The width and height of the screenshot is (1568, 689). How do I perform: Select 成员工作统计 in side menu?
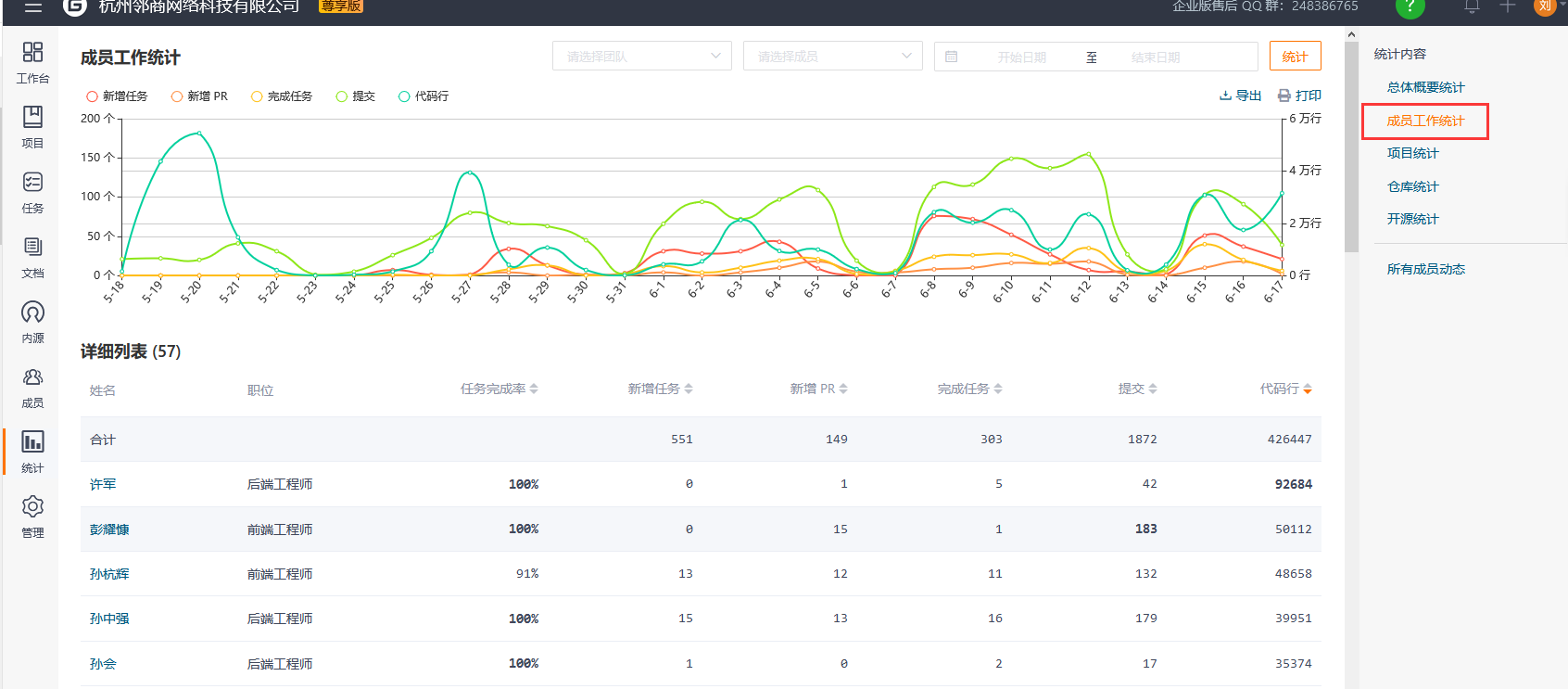1425,121
